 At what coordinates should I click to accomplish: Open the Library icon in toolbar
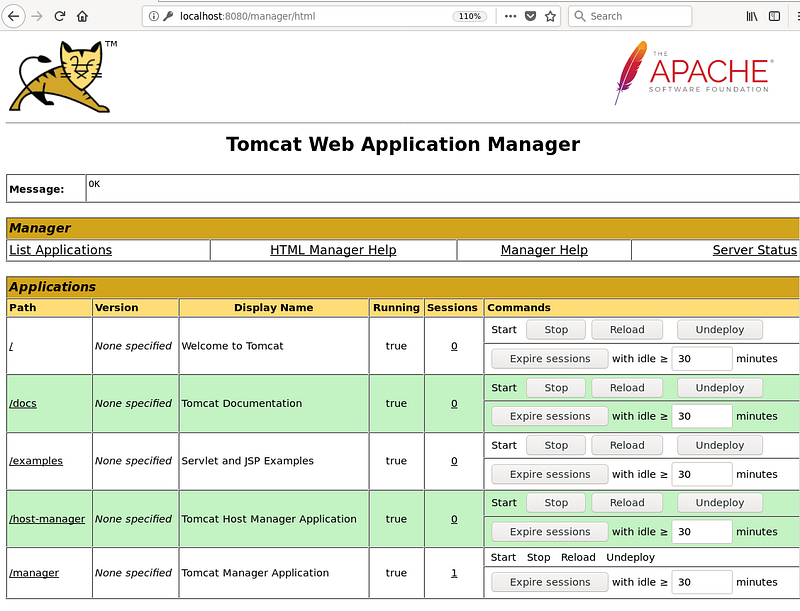(x=752, y=16)
